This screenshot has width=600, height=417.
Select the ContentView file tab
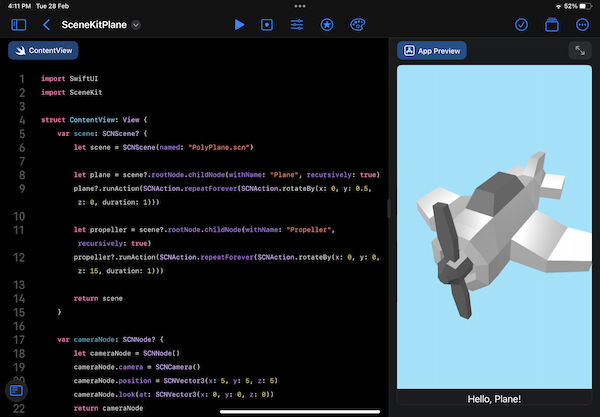click(43, 50)
